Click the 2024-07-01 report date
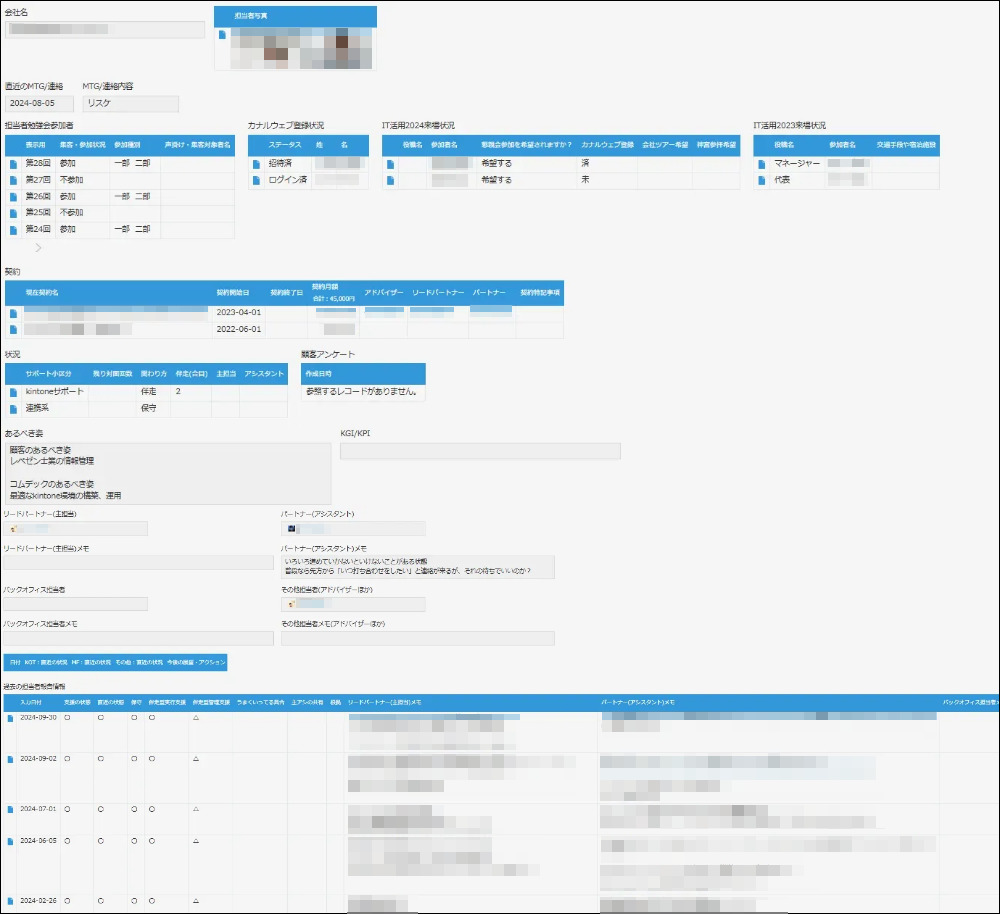 (38, 809)
